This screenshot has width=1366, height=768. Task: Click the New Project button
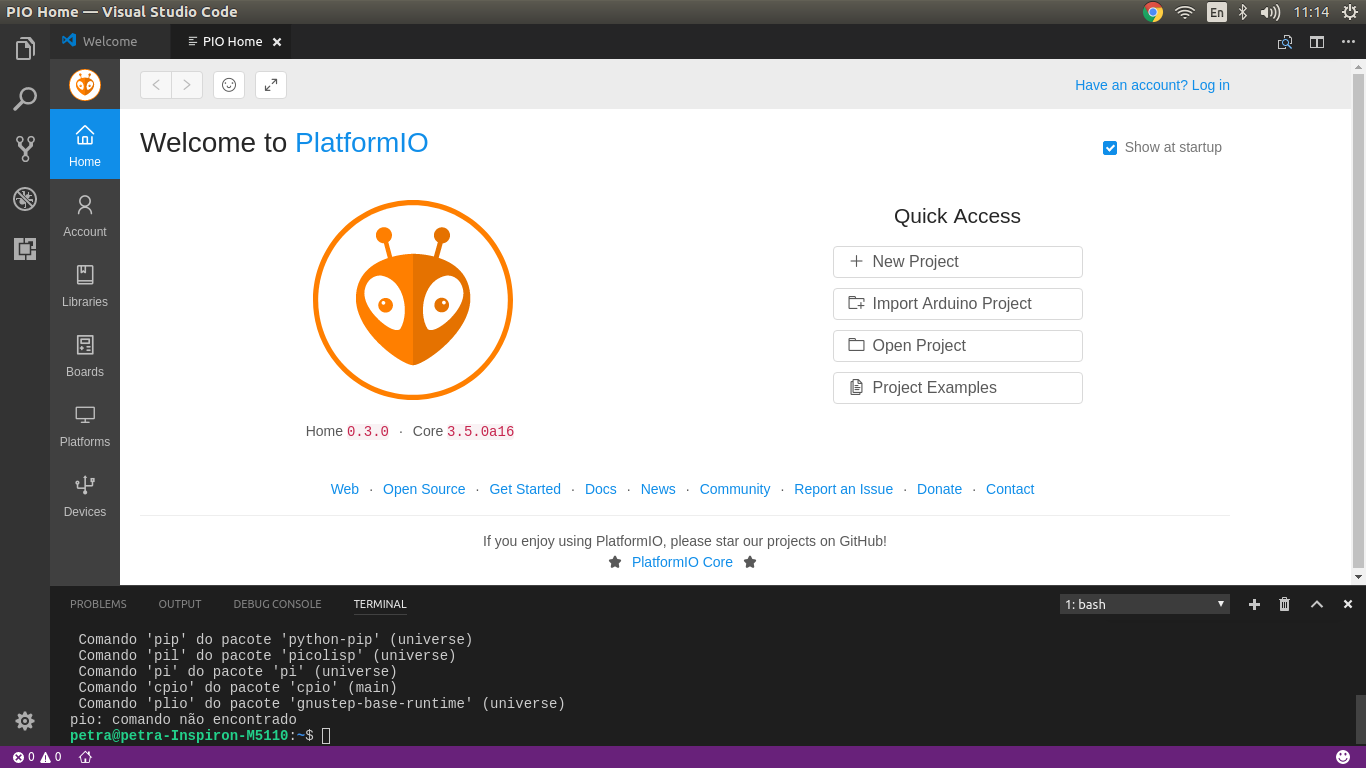[957, 261]
